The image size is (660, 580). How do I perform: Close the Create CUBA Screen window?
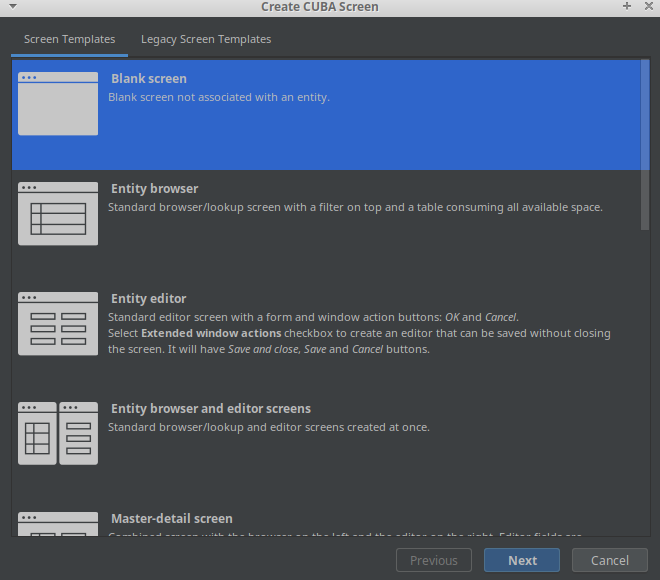coord(649,6)
